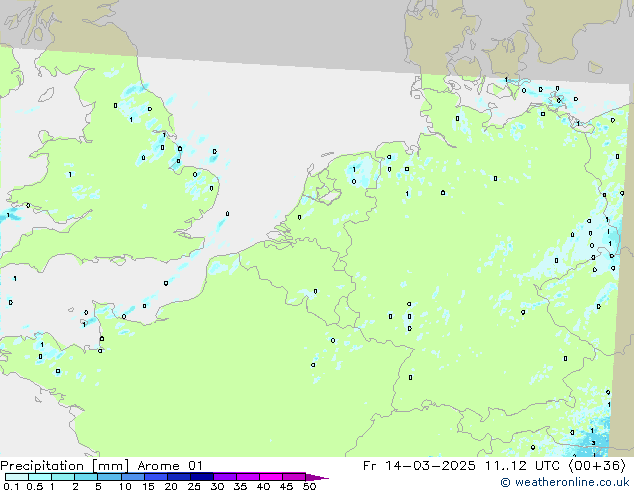Click the '45' legend scale value

tap(286, 486)
